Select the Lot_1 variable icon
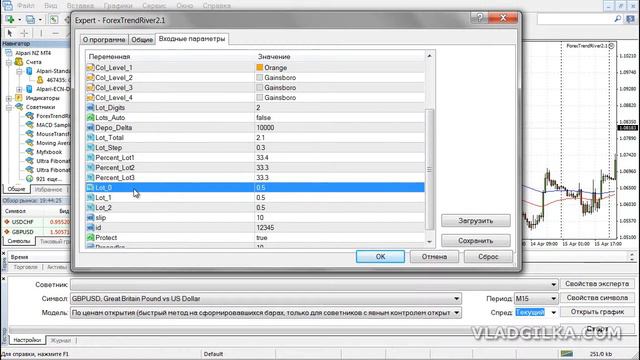 pos(91,198)
